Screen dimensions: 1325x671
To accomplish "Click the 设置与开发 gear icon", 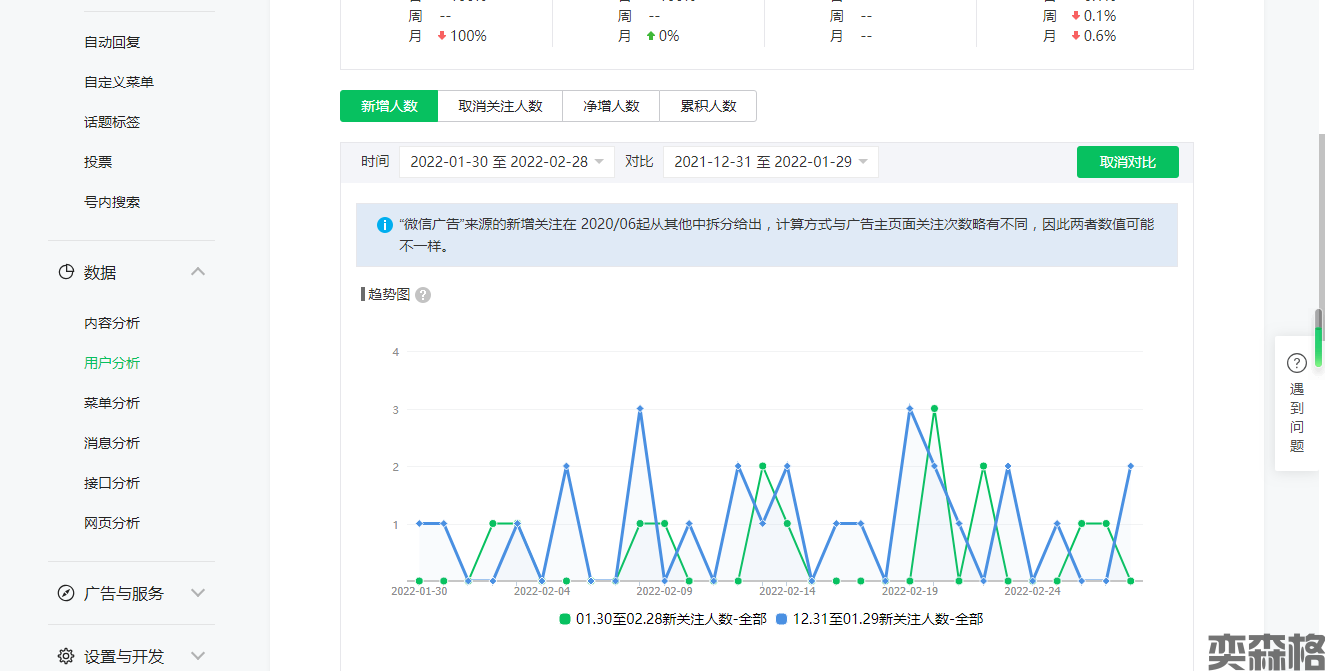I will (x=66, y=656).
